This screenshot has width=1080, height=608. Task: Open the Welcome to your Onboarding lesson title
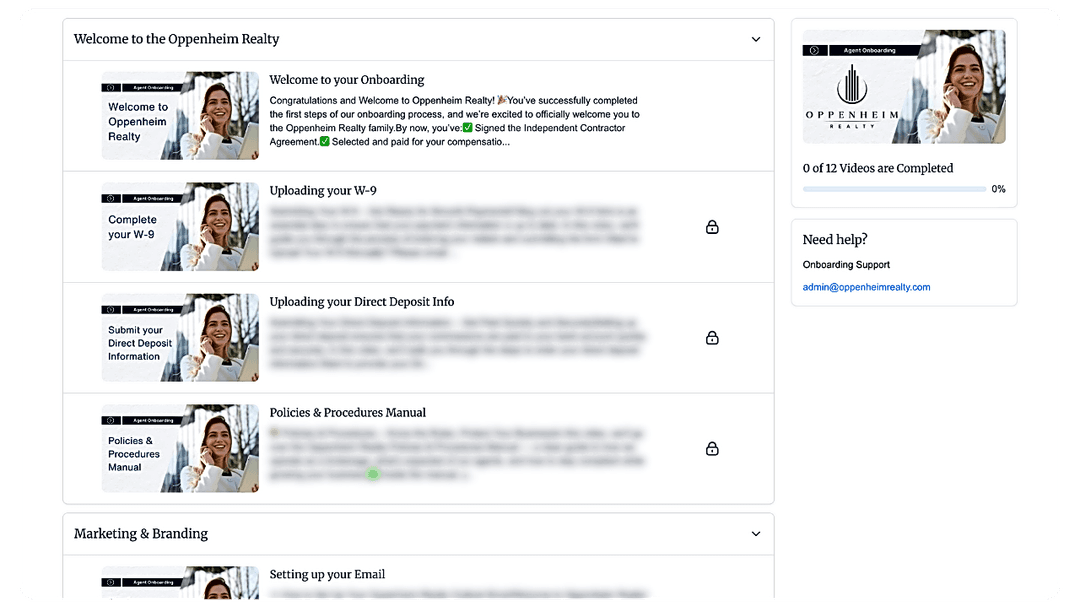click(x=346, y=80)
